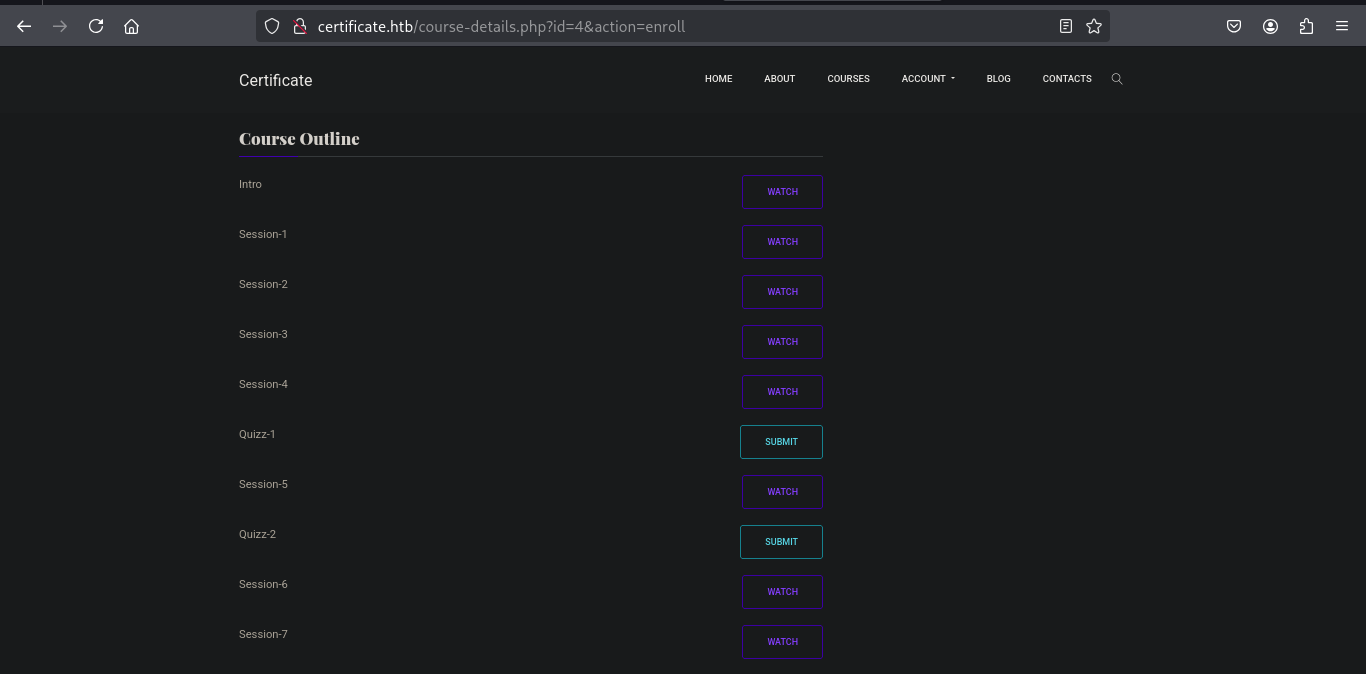Viewport: 1366px width, 674px height.
Task: Reload the current page
Action: pyautogui.click(x=96, y=27)
